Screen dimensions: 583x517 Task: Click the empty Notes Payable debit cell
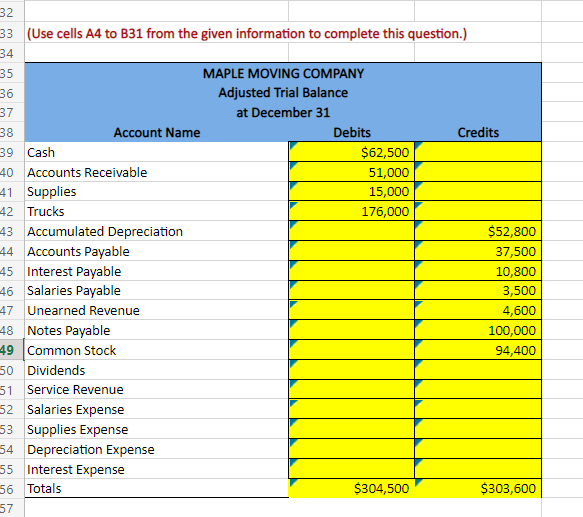pyautogui.click(x=351, y=330)
